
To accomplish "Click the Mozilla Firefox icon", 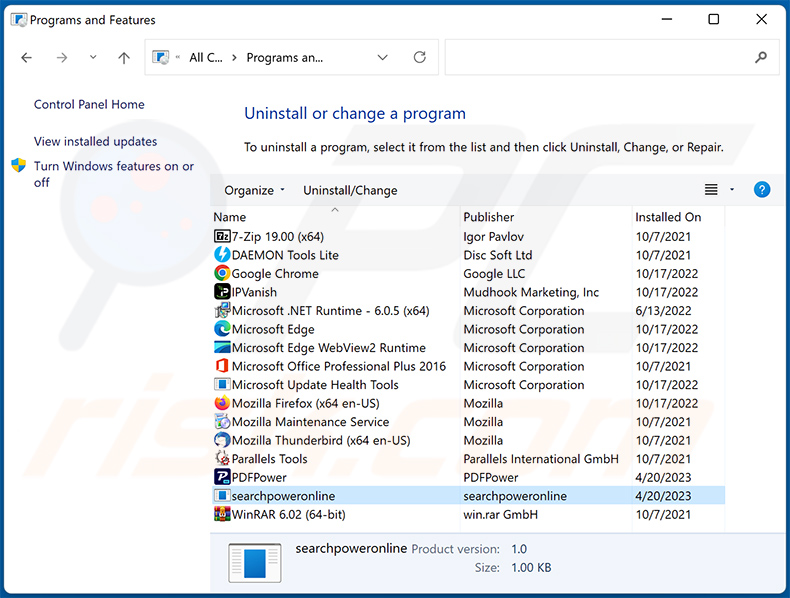I will [x=222, y=403].
